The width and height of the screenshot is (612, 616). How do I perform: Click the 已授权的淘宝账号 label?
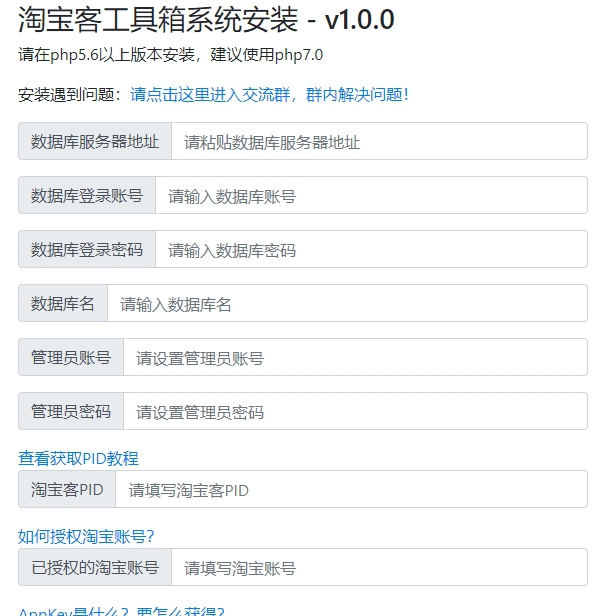(x=95, y=567)
